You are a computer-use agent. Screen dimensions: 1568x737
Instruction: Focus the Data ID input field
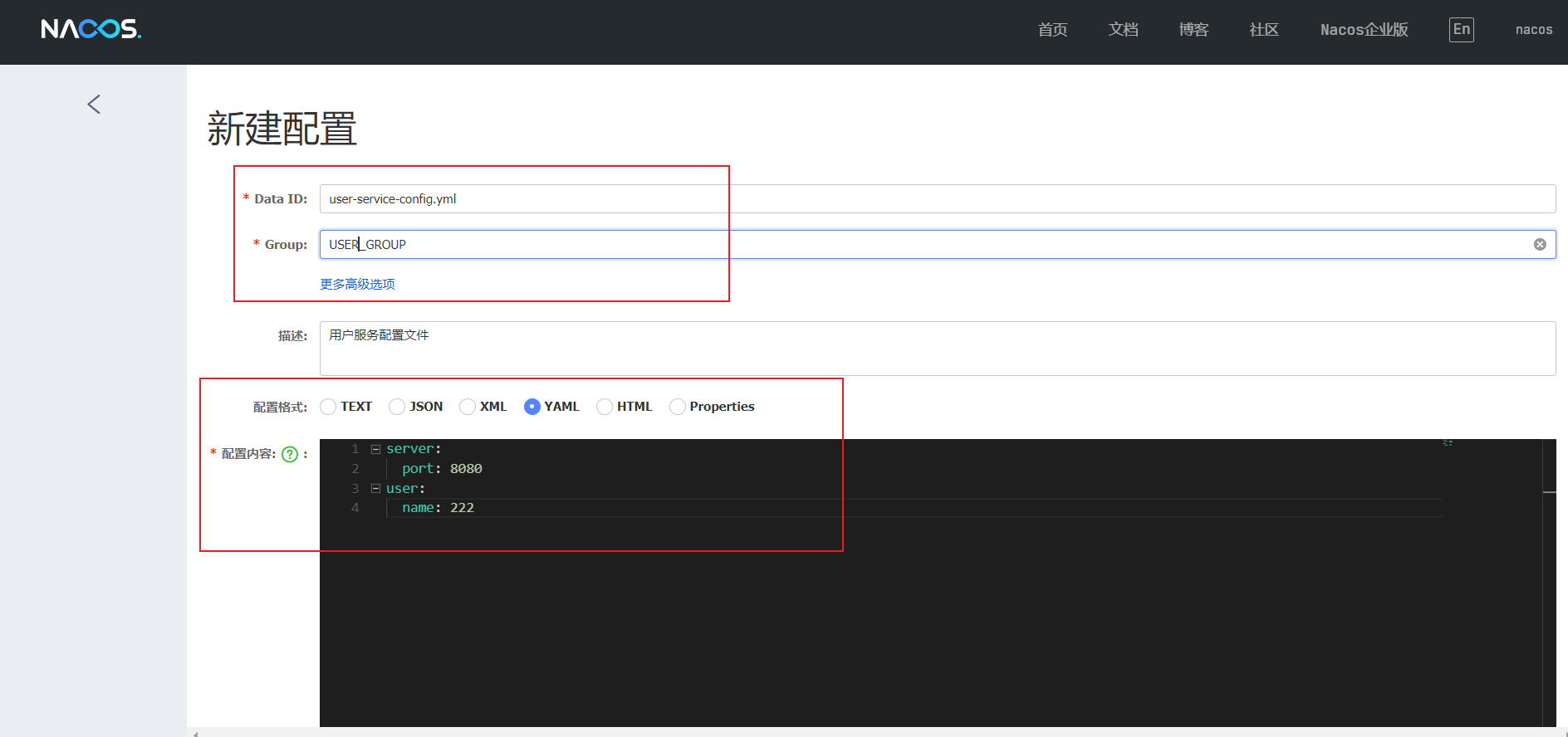point(938,199)
